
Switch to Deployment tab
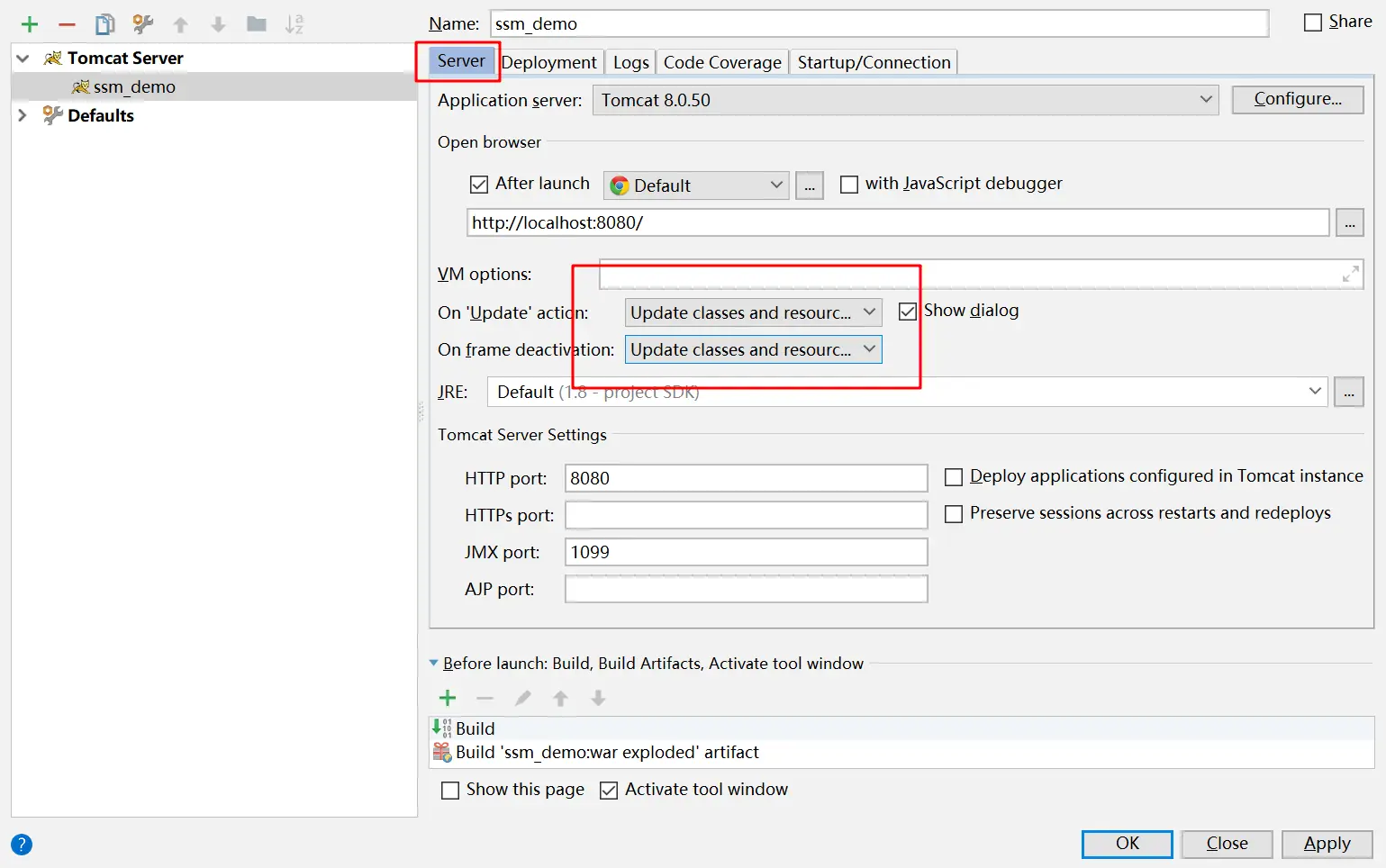pos(548,62)
